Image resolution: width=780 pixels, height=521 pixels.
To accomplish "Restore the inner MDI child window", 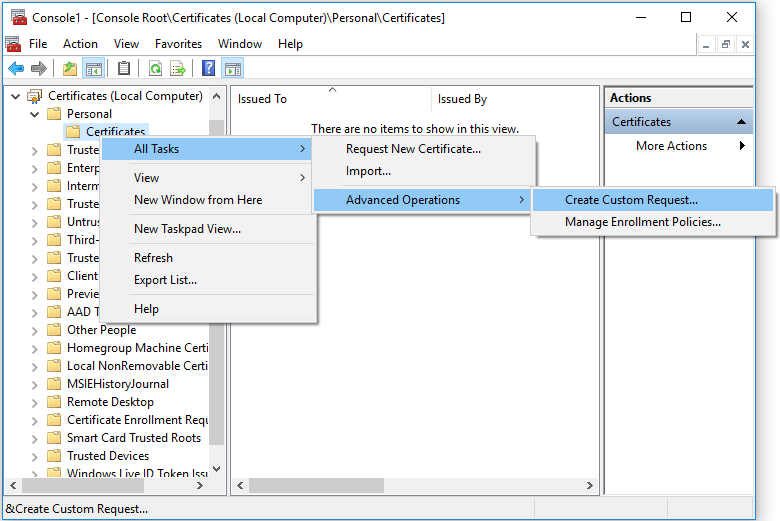I will [726, 44].
